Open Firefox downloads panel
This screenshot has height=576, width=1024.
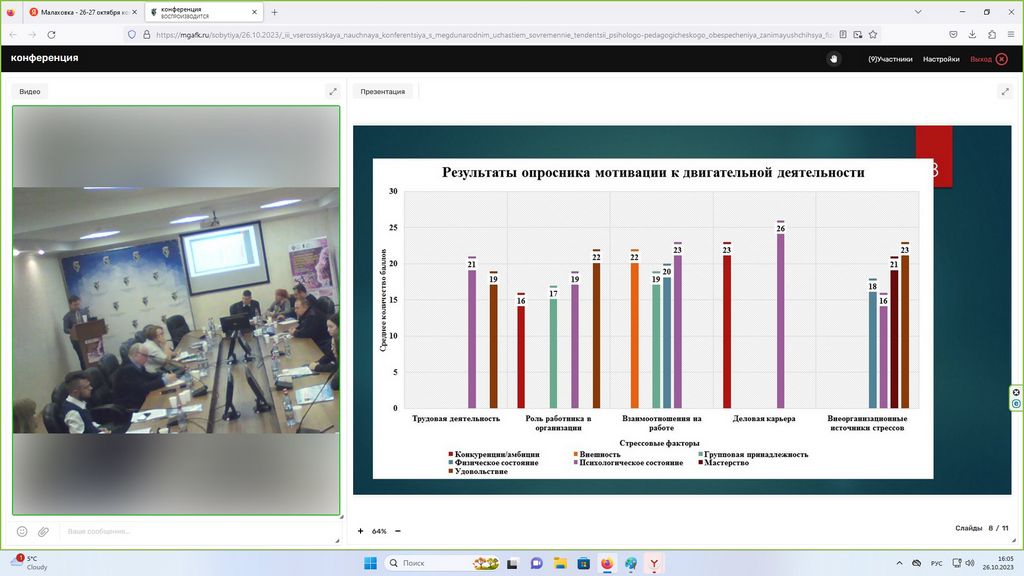[x=973, y=33]
